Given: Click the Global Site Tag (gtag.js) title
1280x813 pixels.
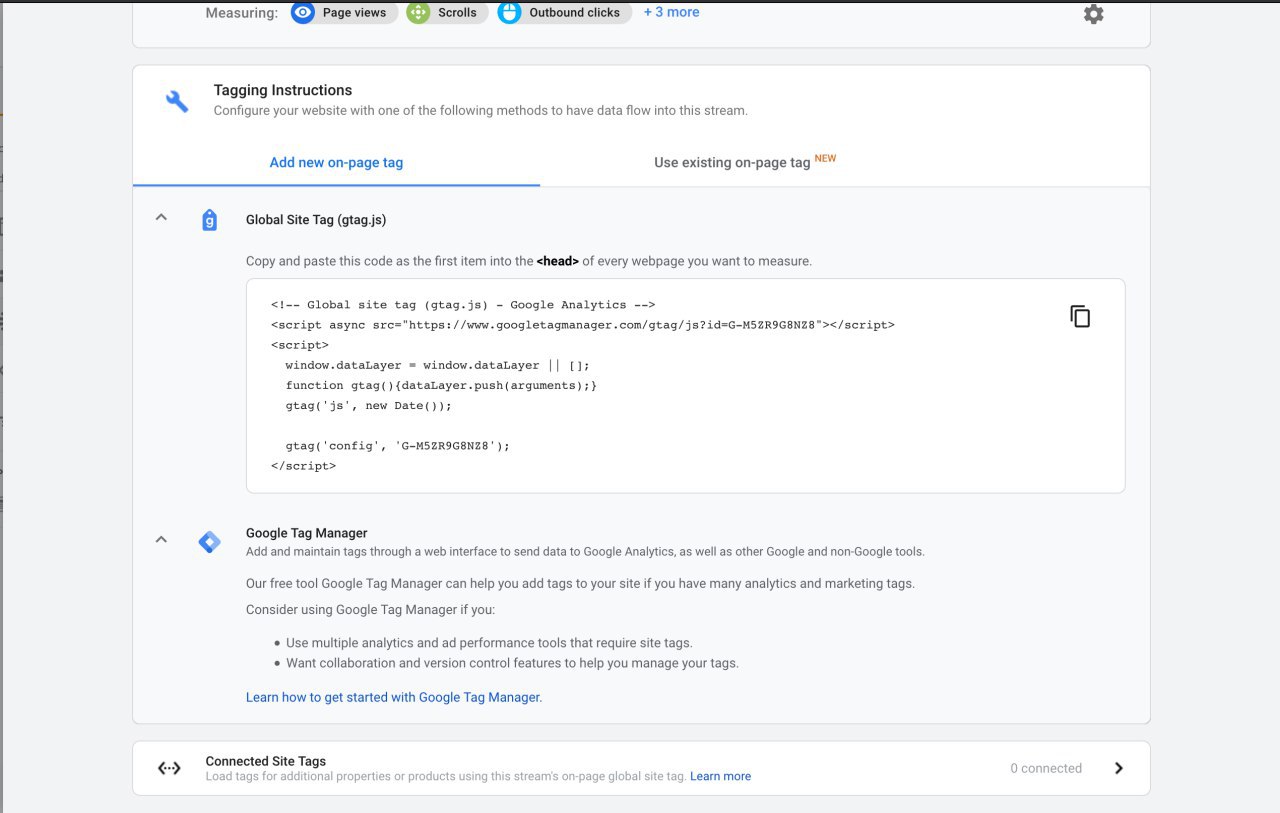Looking at the screenshot, I should [316, 220].
